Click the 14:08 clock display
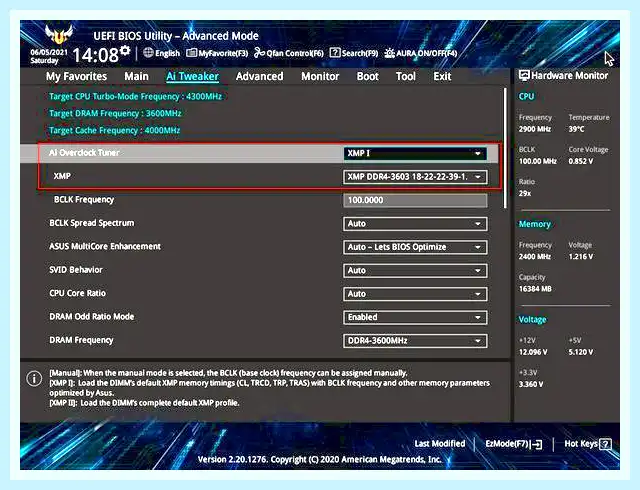Screen dimensions: 640x490 (96, 55)
